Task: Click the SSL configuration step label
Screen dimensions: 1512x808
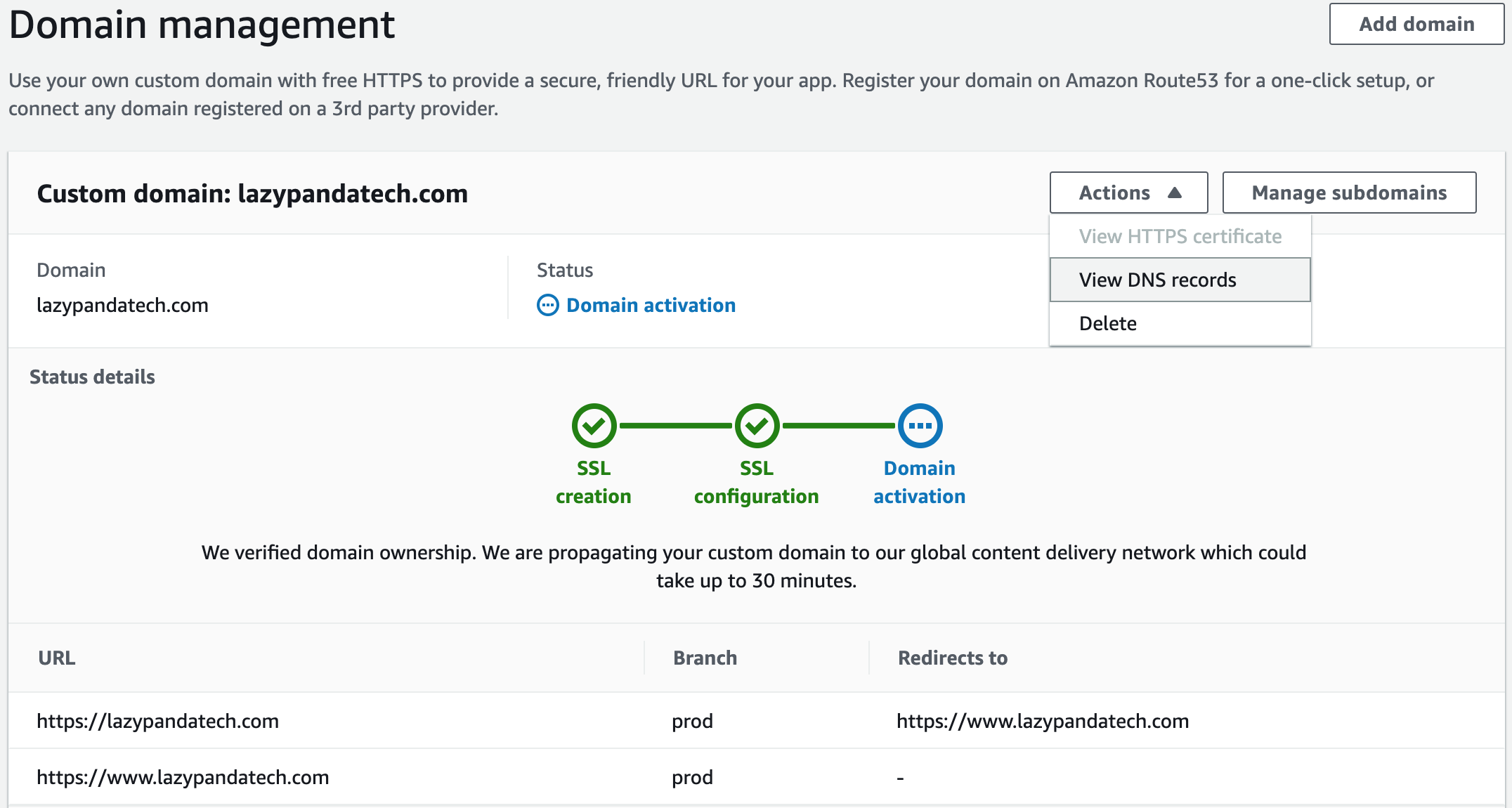Action: click(x=757, y=482)
